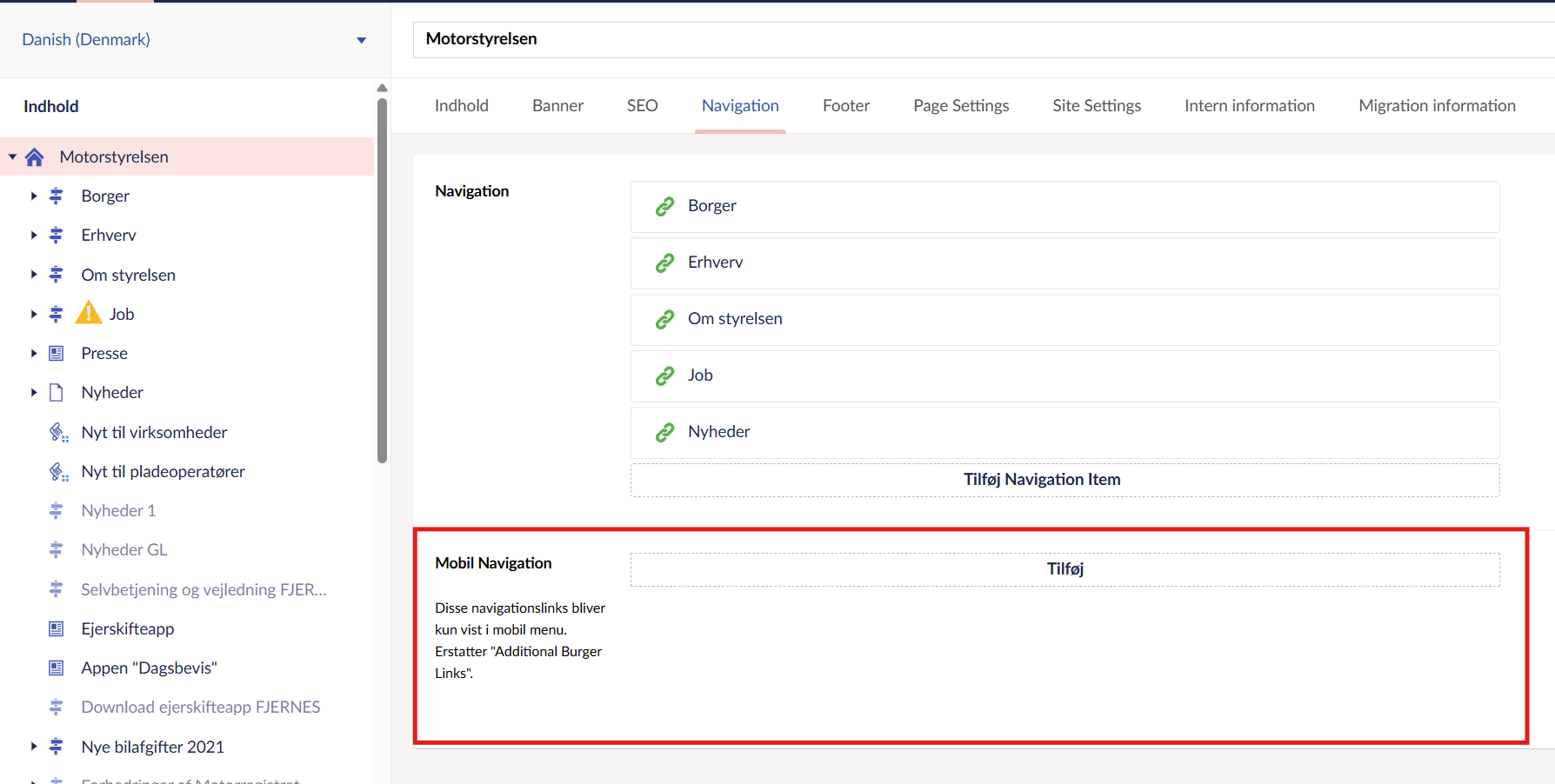The height and width of the screenshot is (784, 1555).
Task: Open the Footer tab
Action: click(845, 106)
